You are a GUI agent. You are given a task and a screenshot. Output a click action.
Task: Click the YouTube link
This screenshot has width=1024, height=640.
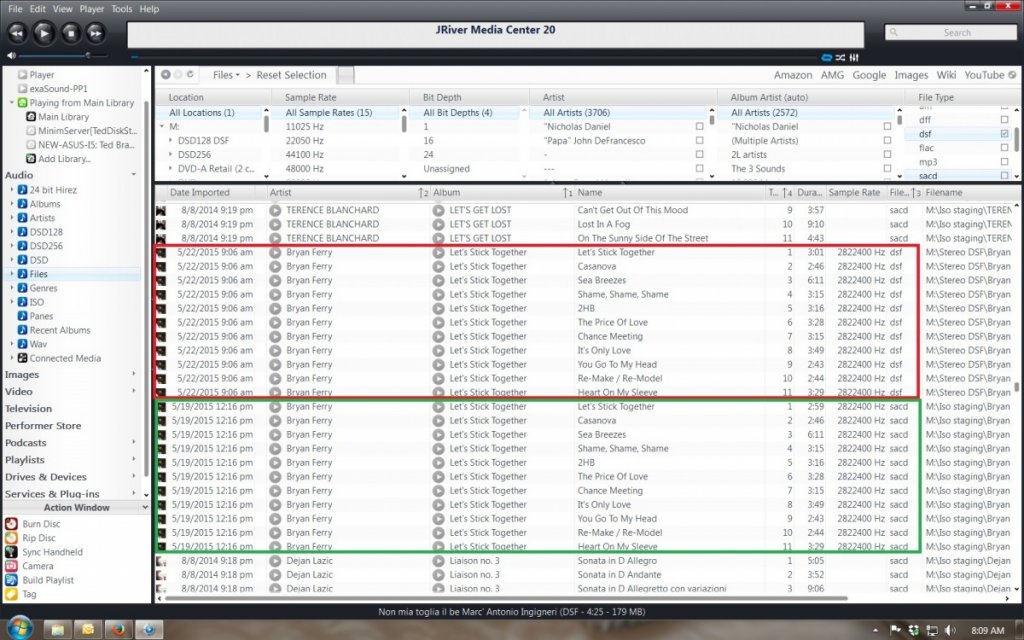pos(984,75)
